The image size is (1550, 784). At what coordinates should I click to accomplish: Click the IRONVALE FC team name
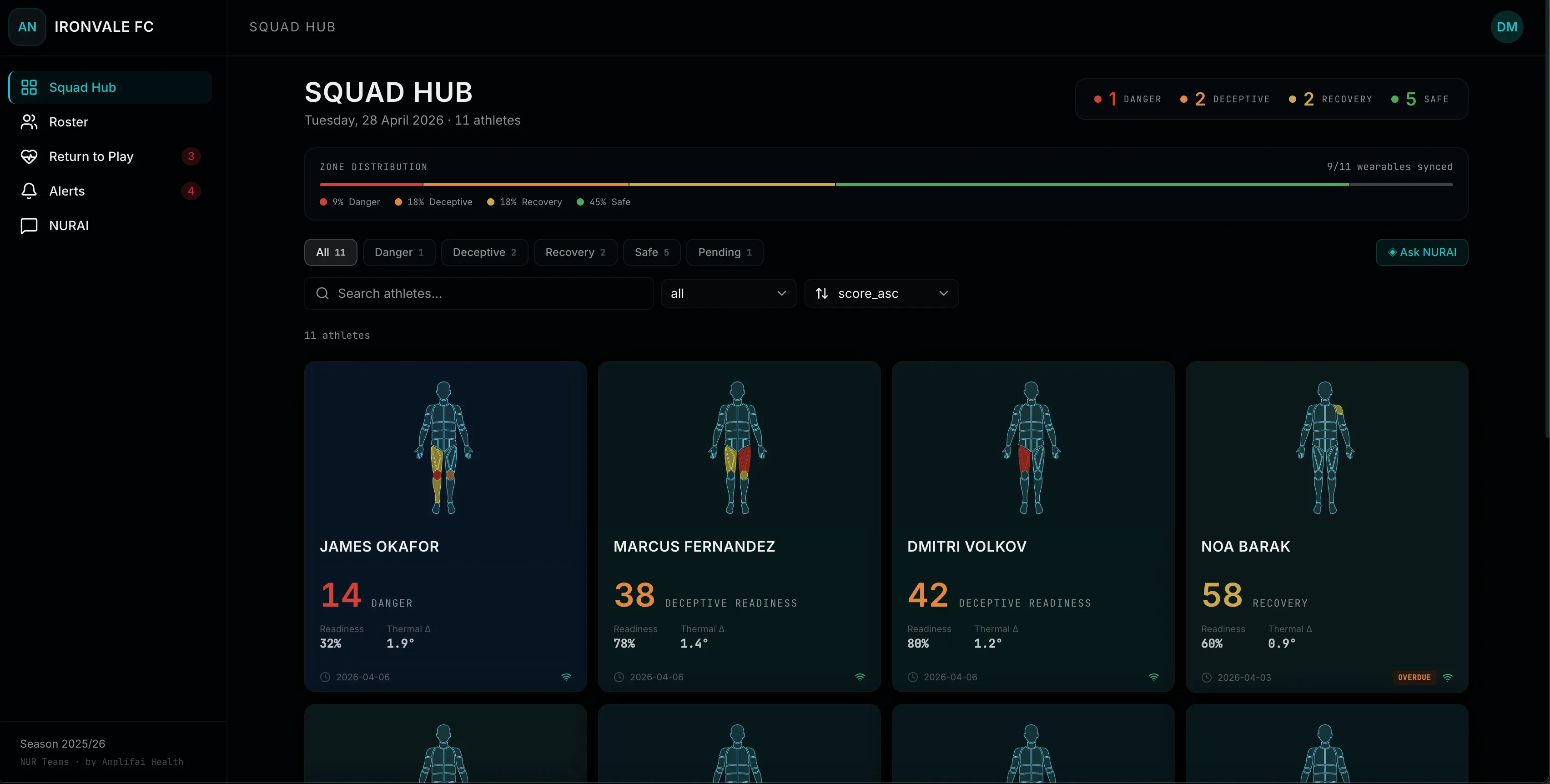[x=104, y=27]
